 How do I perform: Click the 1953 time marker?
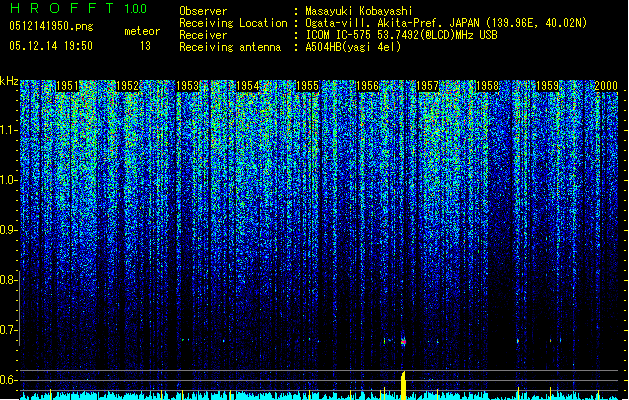(x=187, y=86)
